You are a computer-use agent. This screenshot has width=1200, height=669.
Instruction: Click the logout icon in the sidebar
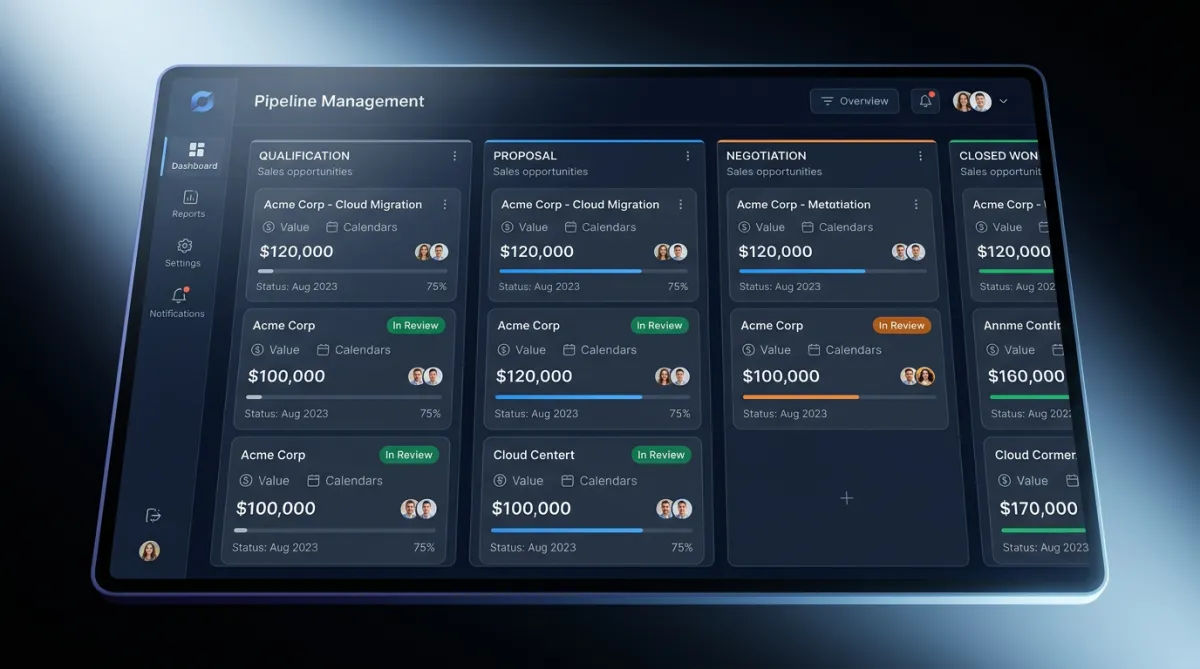click(153, 515)
